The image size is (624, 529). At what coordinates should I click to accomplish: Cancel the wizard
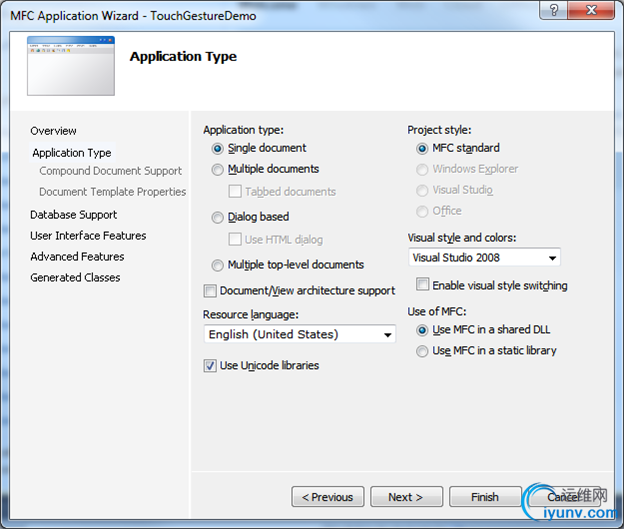(x=564, y=497)
